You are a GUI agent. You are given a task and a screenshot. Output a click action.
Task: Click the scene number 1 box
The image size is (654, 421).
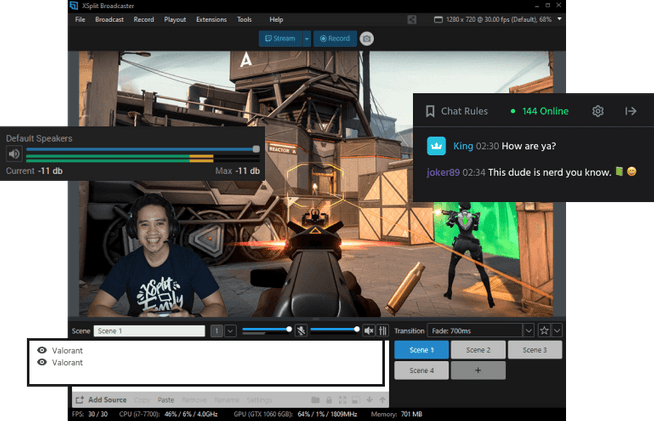click(216, 331)
